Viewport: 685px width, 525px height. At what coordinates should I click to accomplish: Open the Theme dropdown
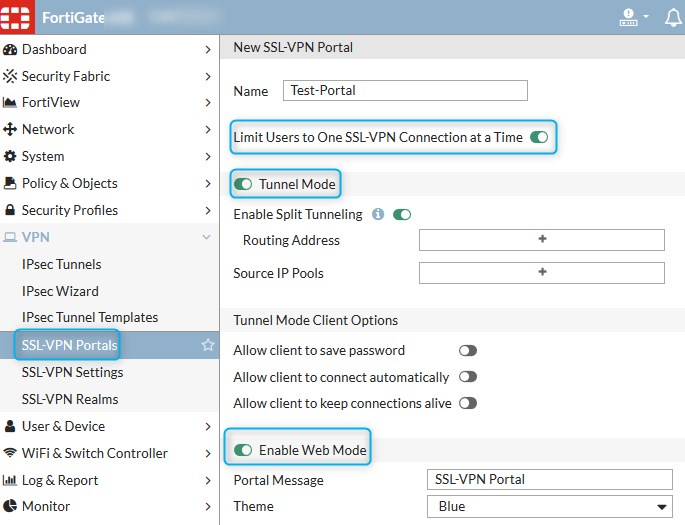pos(549,506)
